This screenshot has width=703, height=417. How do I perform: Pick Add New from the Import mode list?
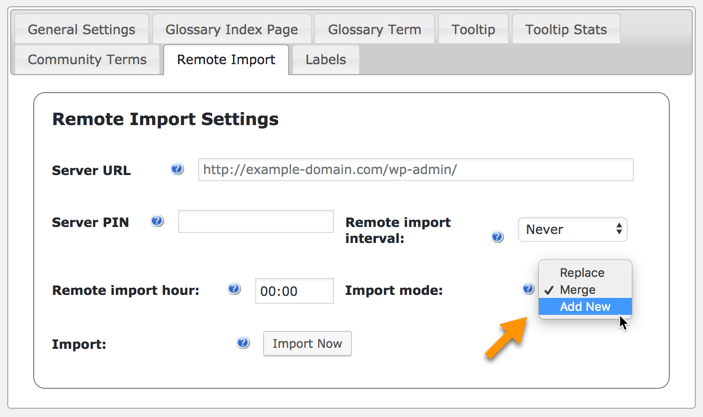point(585,307)
